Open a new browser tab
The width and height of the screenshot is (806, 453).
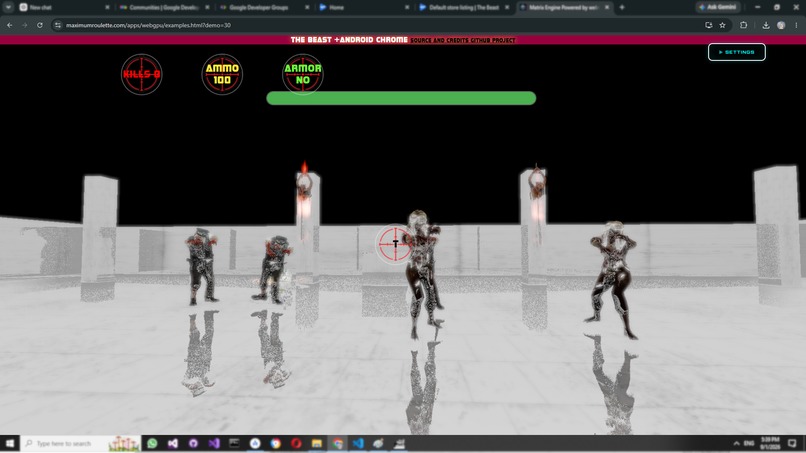point(622,7)
